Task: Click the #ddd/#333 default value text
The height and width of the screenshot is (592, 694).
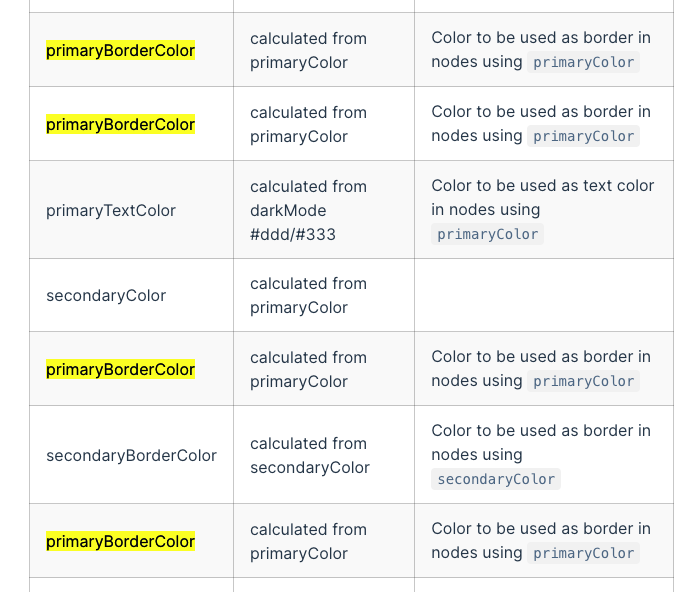Action: 293,234
